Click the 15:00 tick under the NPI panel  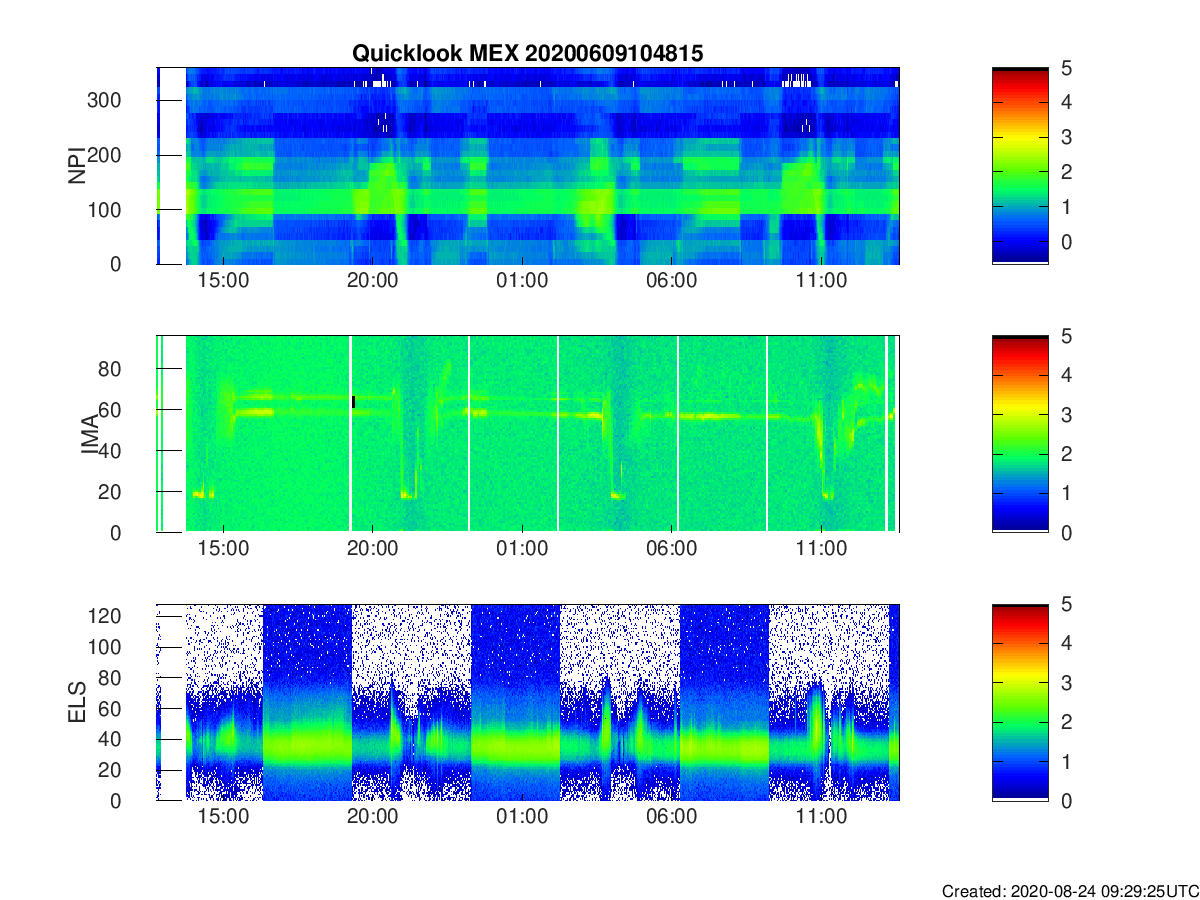click(223, 281)
